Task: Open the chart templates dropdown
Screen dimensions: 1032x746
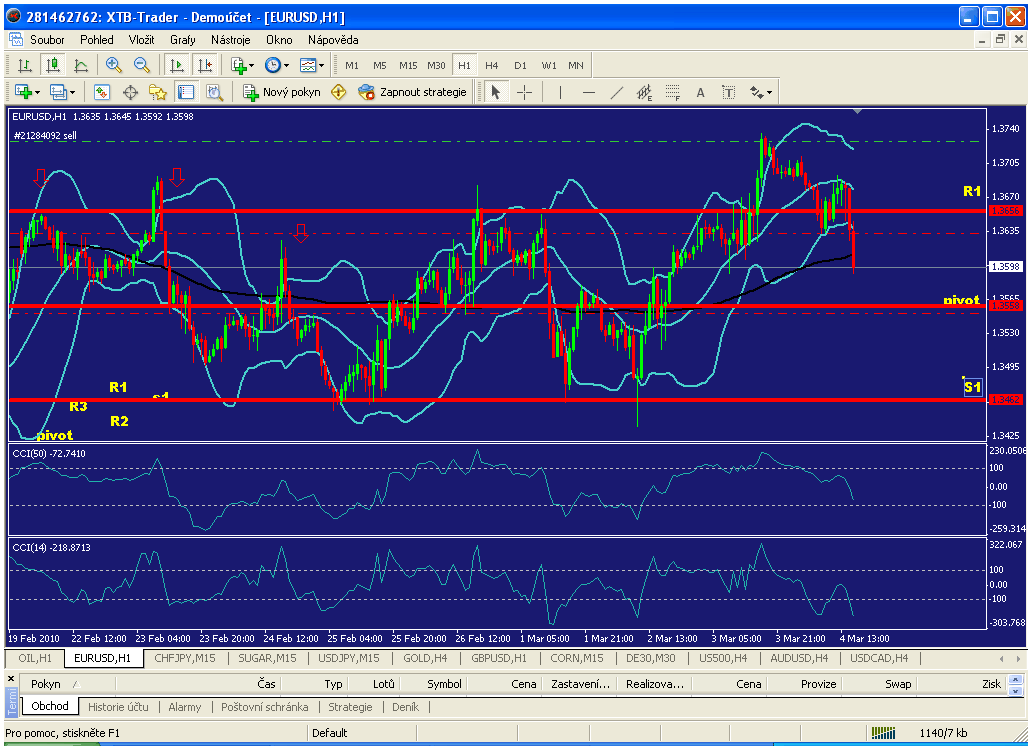Action: click(311, 65)
